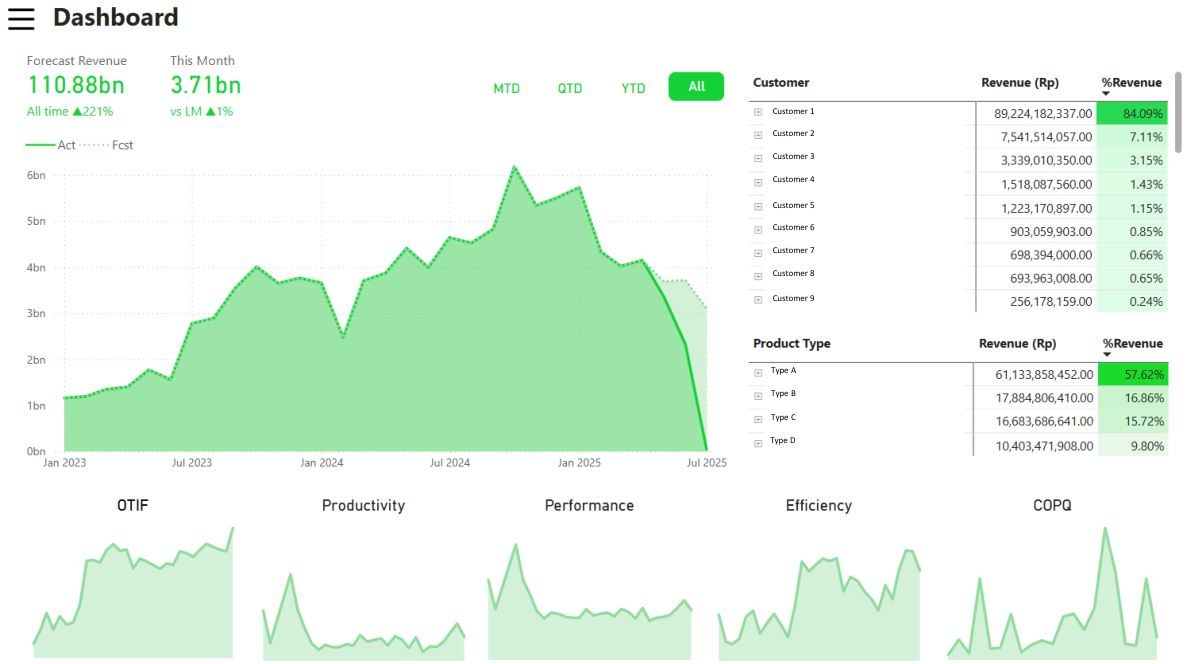Click the Act legend entry
1187x664 pixels.
click(x=51, y=145)
